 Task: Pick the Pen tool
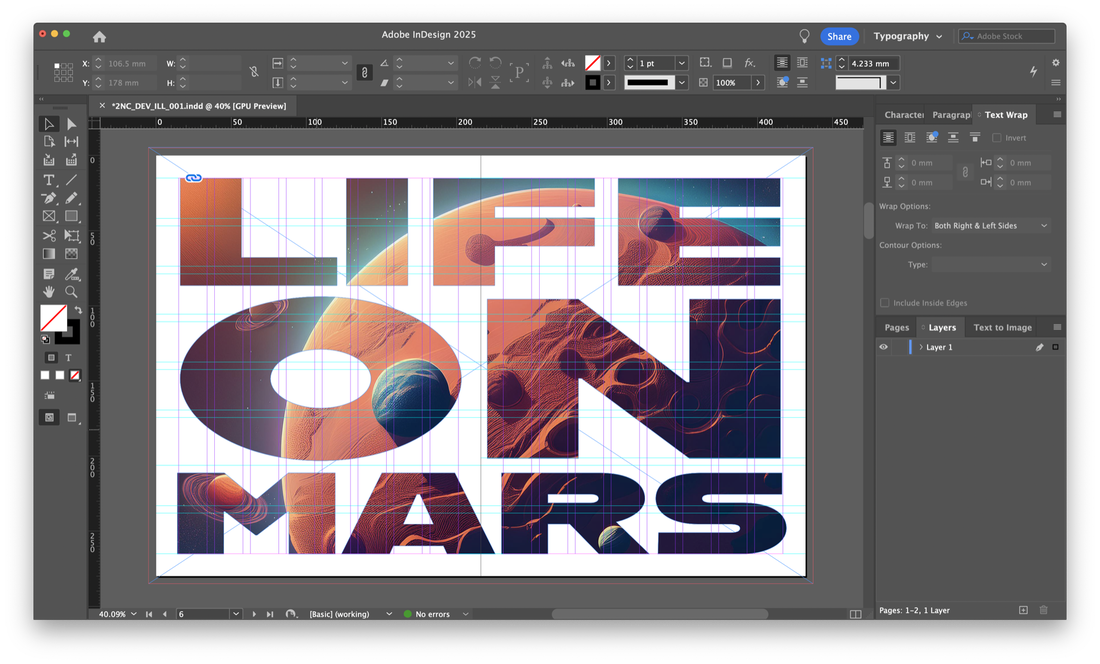49,198
